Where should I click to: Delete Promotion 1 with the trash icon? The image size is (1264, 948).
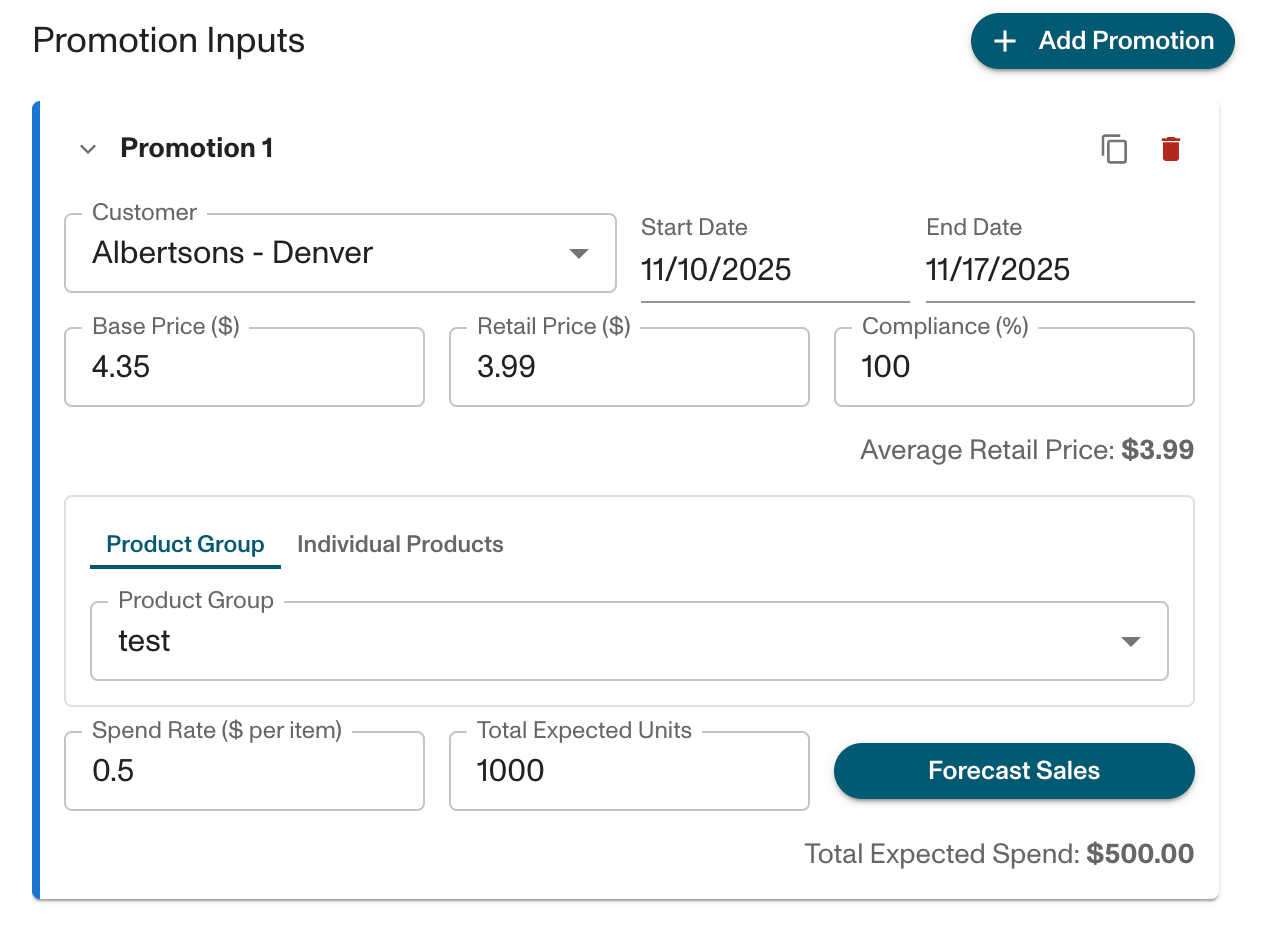click(x=1170, y=149)
